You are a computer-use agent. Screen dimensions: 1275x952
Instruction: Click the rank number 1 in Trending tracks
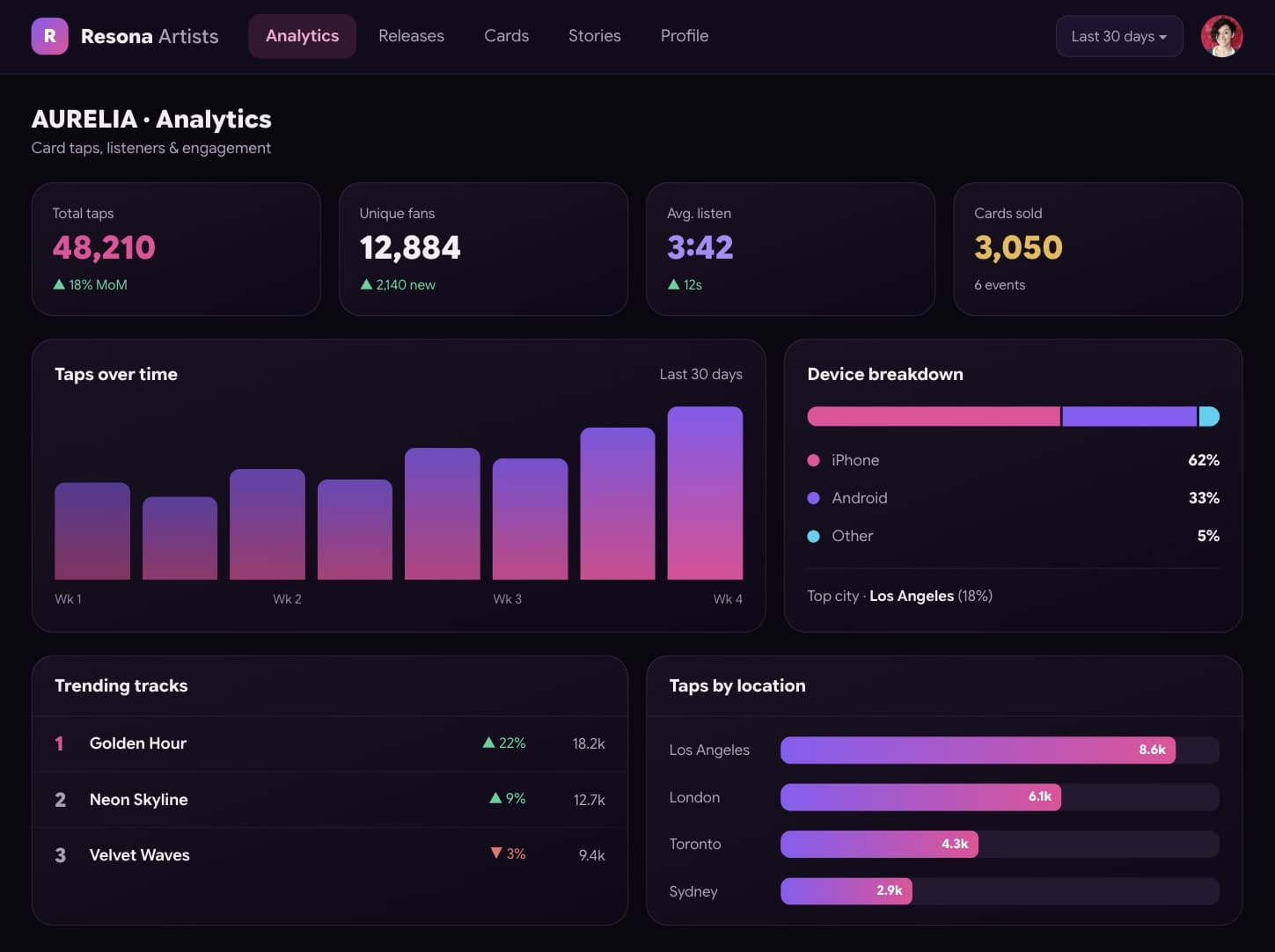tap(59, 743)
